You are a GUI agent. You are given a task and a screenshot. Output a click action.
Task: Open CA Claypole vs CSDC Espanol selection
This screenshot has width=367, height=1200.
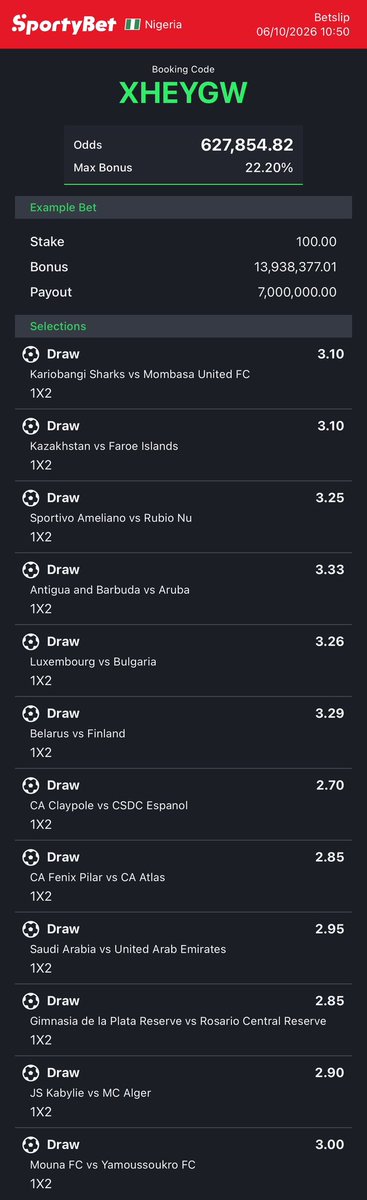[183, 805]
